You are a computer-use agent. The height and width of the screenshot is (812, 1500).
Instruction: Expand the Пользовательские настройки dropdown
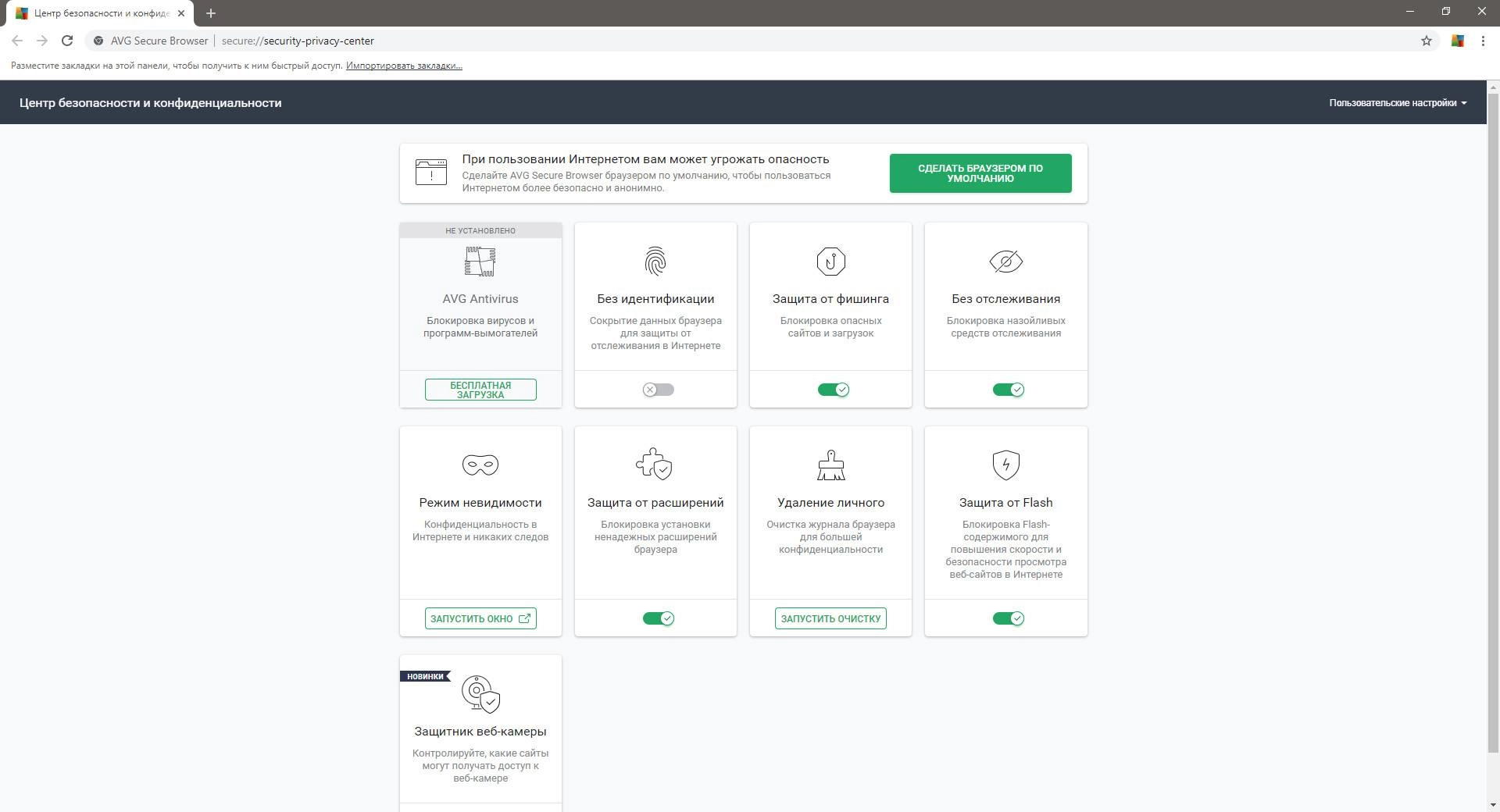pos(1398,103)
